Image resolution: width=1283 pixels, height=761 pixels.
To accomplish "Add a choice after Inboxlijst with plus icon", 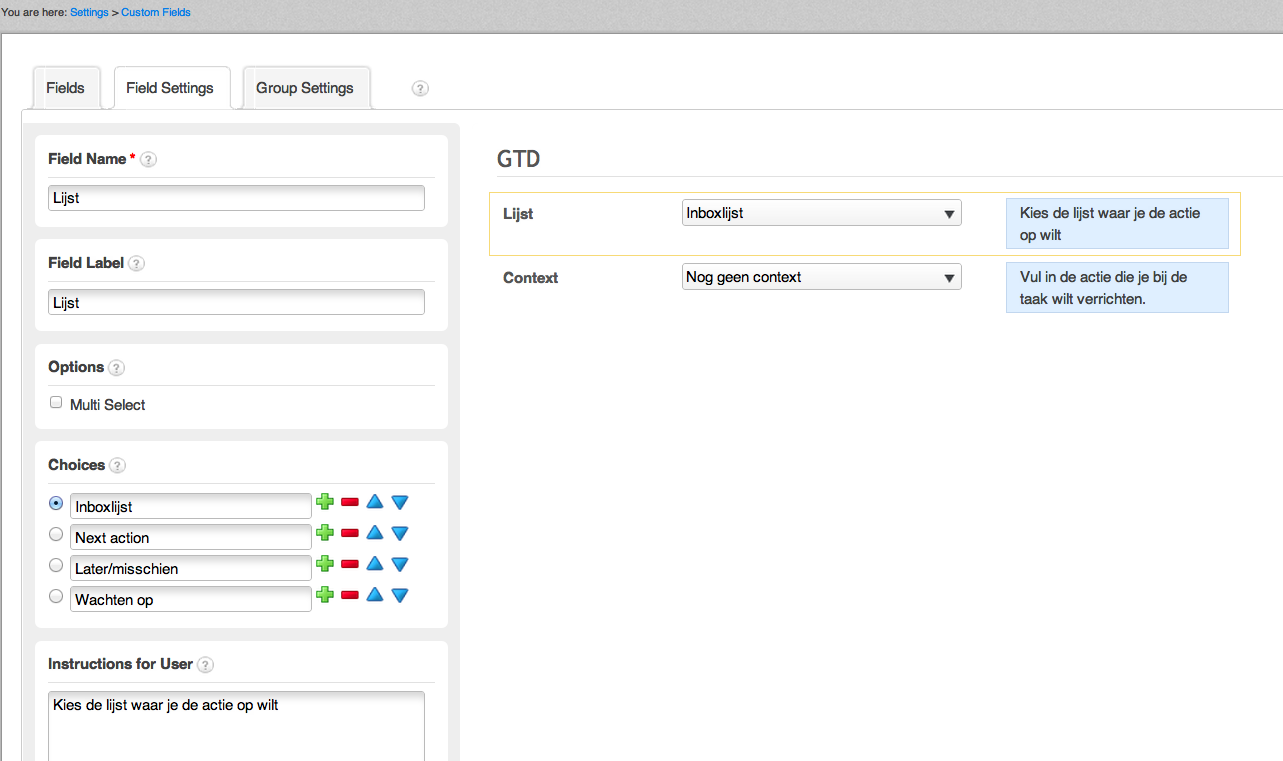I will (325, 502).
